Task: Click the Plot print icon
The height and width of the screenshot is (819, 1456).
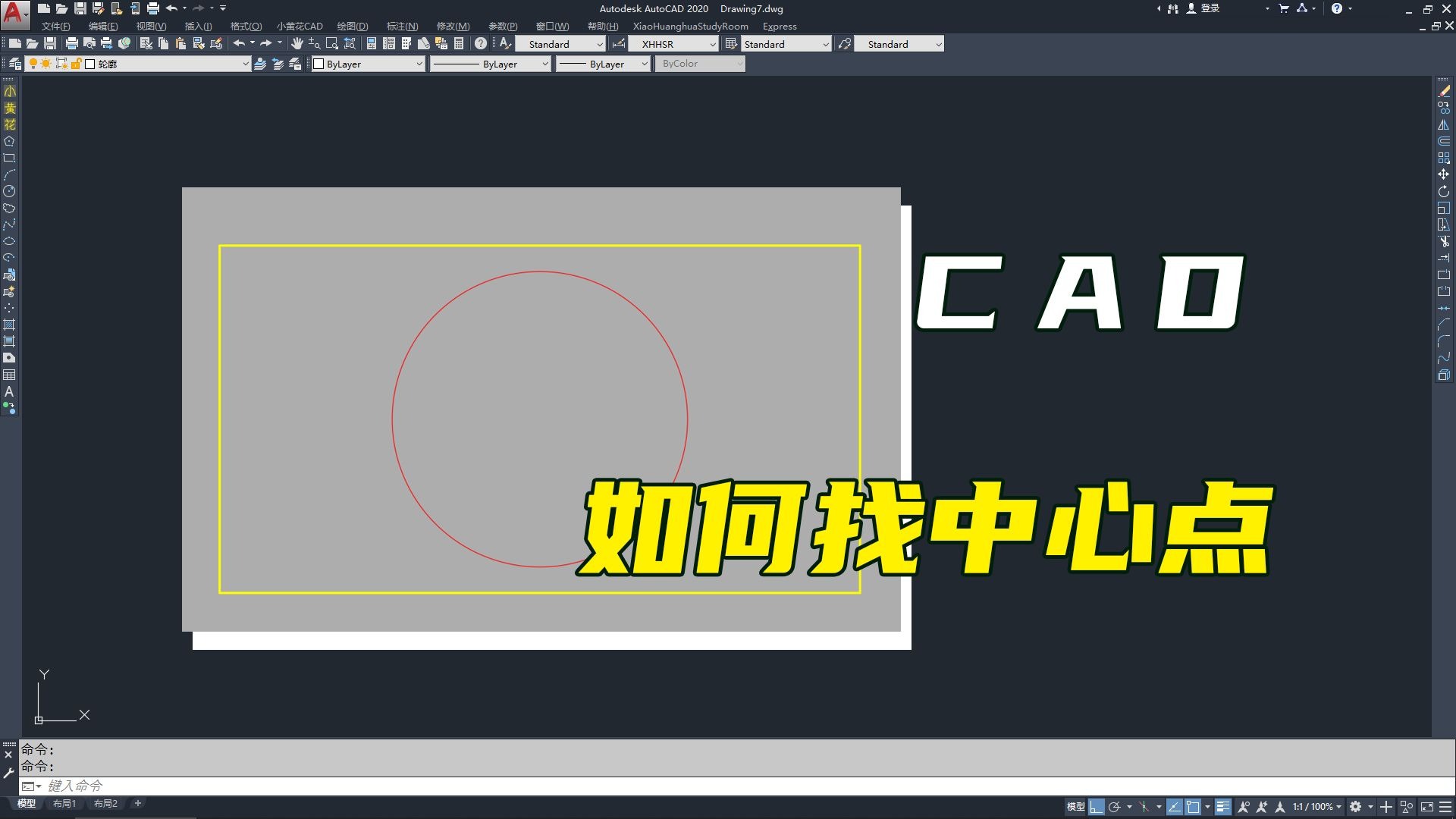Action: (72, 44)
